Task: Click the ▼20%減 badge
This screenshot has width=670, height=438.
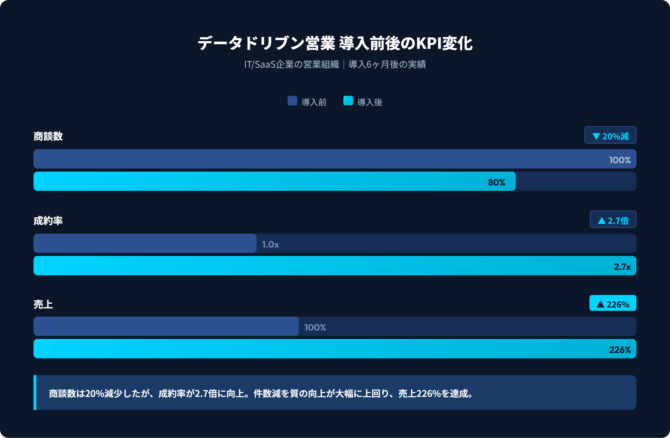Action: (610, 136)
